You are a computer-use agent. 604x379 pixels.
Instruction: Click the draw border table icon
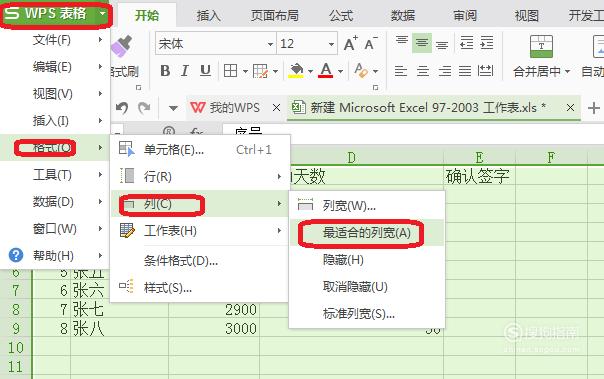click(260, 71)
